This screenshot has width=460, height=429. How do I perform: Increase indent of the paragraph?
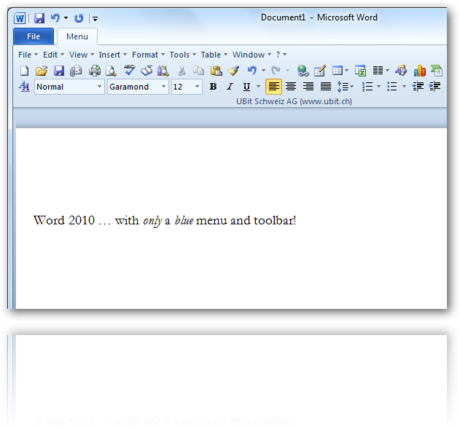(x=435, y=87)
